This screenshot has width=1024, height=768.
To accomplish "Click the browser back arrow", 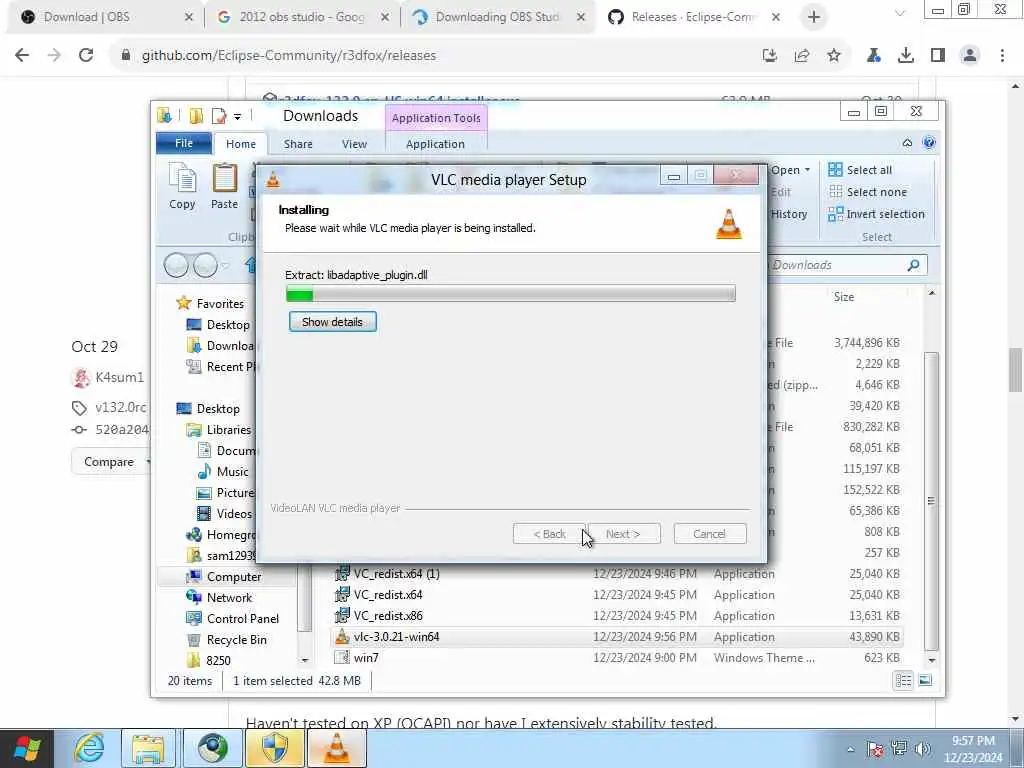I will 22,56.
